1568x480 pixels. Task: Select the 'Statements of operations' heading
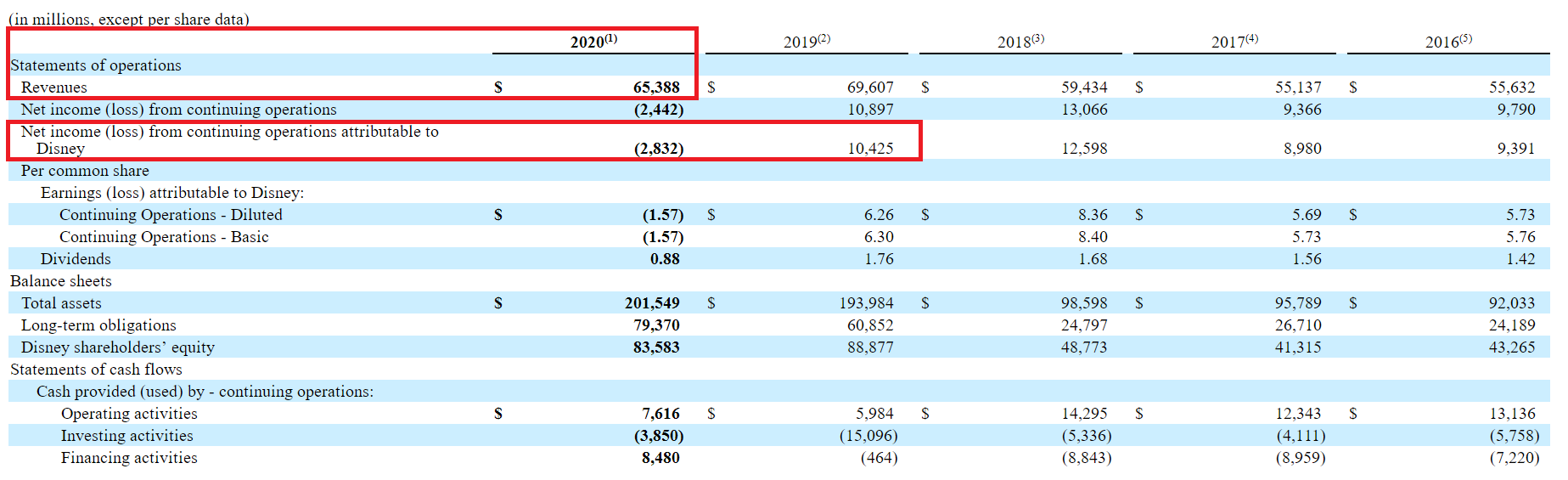coord(96,65)
